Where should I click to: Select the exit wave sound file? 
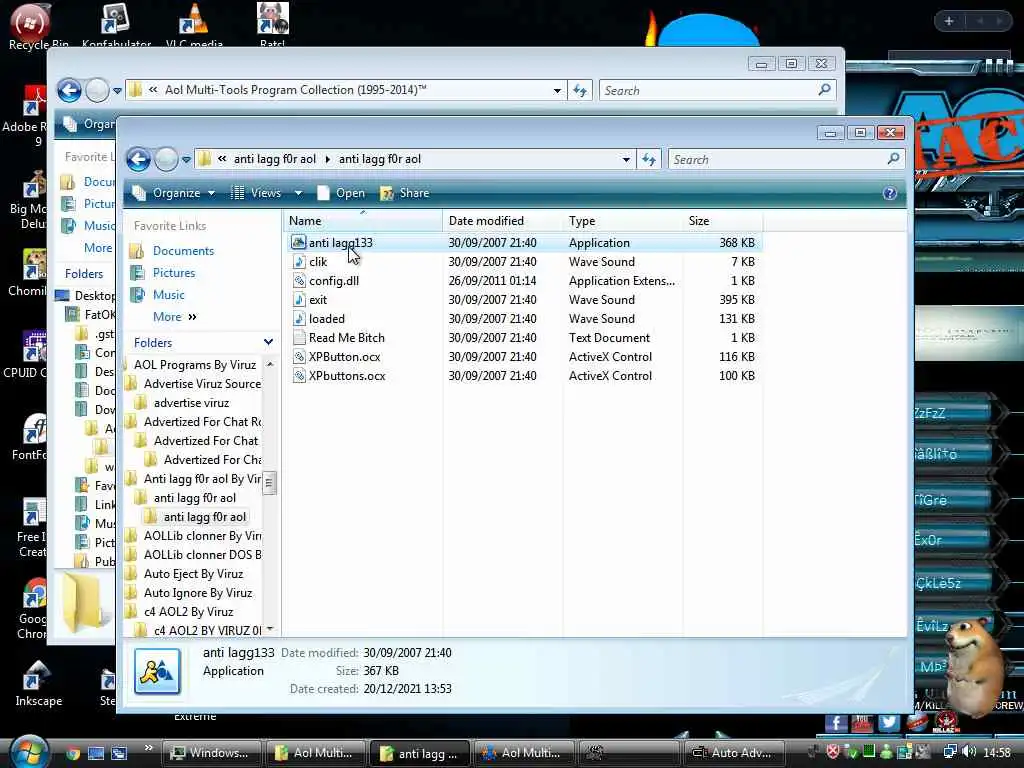click(317, 300)
